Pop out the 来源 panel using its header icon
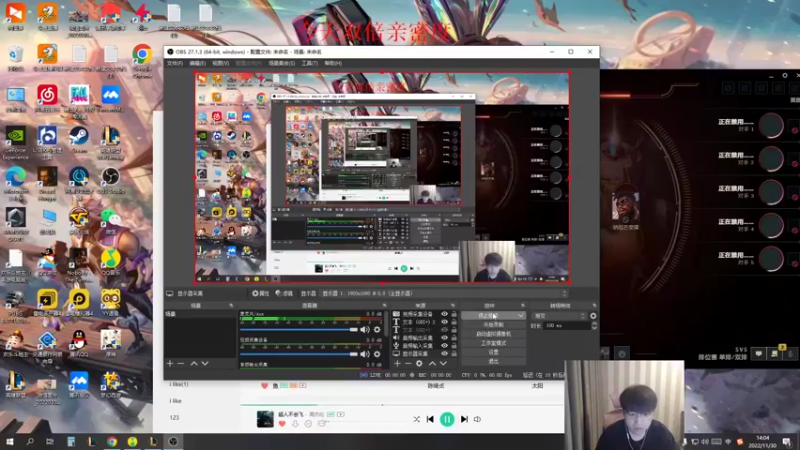 tap(452, 306)
